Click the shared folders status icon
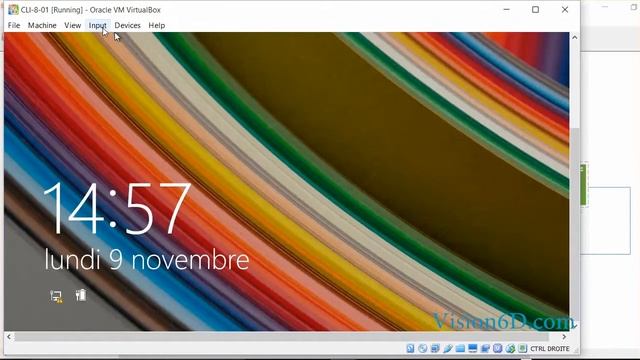Screen dimensions: 640x360 (460, 349)
